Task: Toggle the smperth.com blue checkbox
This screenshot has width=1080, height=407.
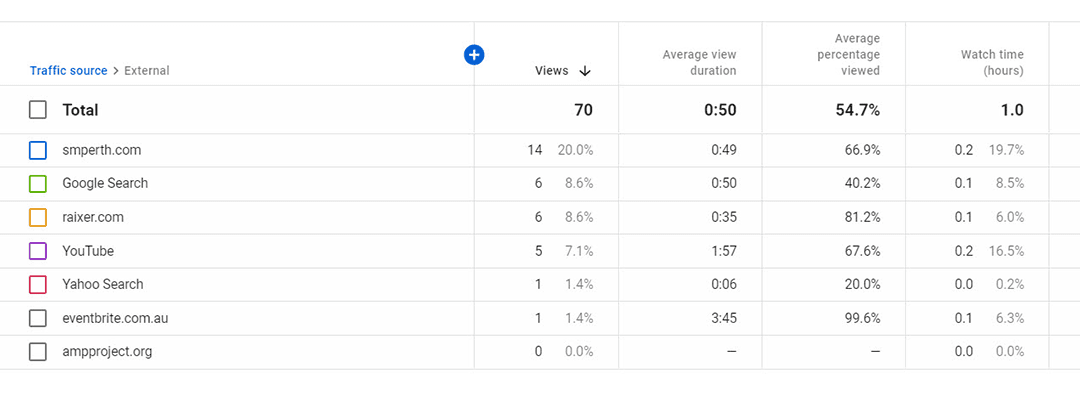Action: click(x=38, y=150)
